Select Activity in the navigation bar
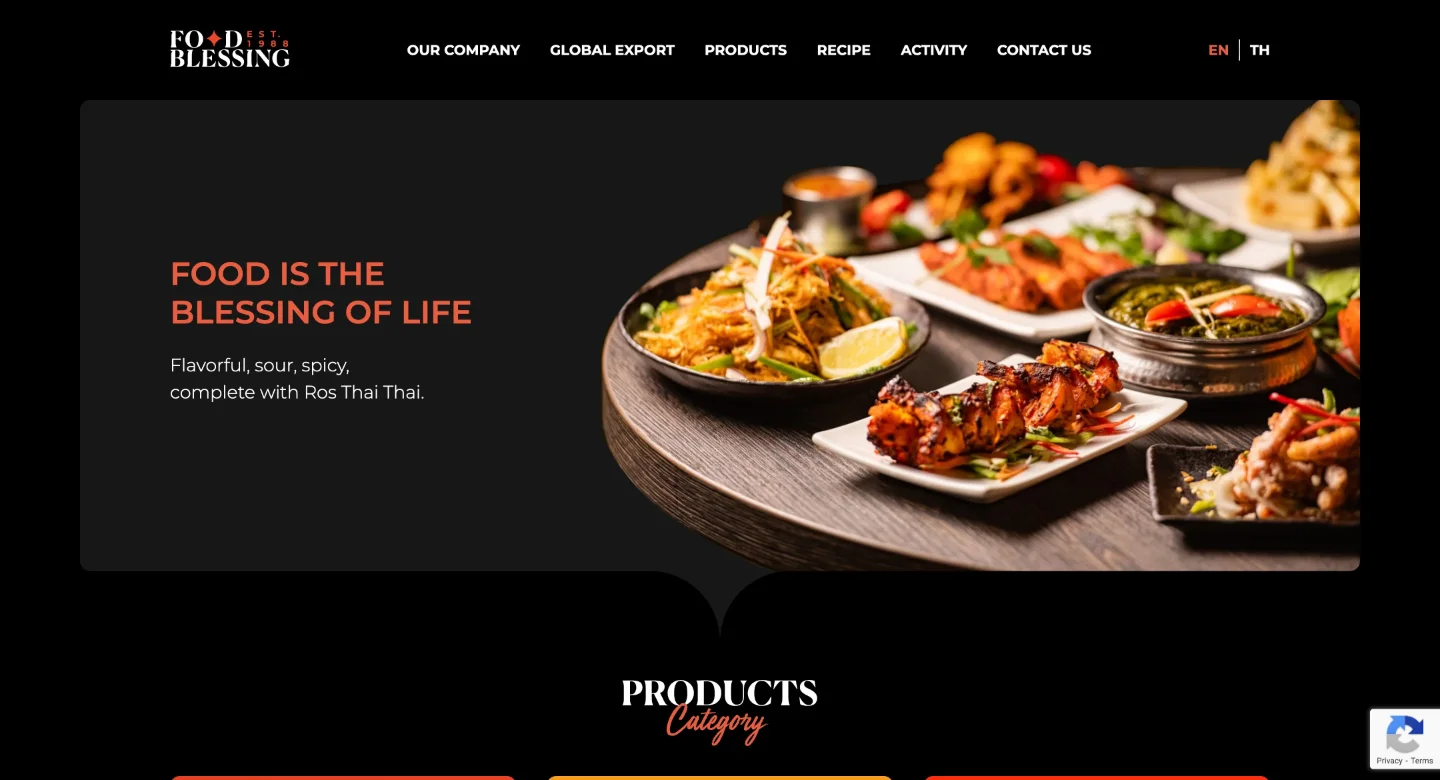This screenshot has width=1440, height=780. (x=933, y=50)
